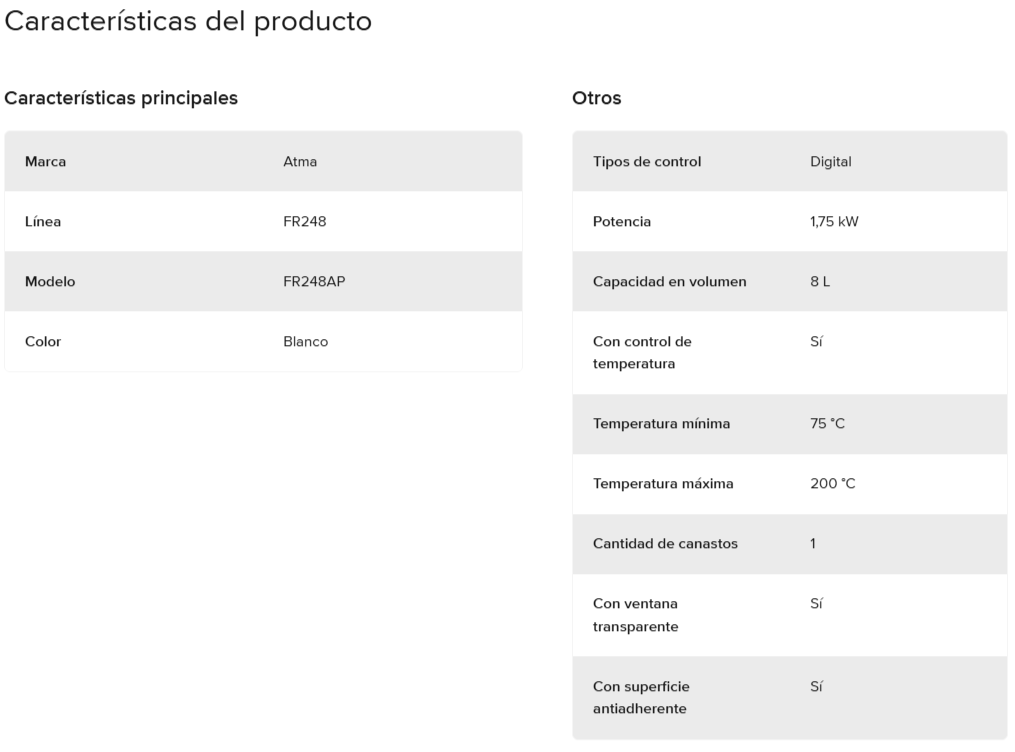
Task: Select the 'Capacidad en volumen' label
Action: [669, 282]
